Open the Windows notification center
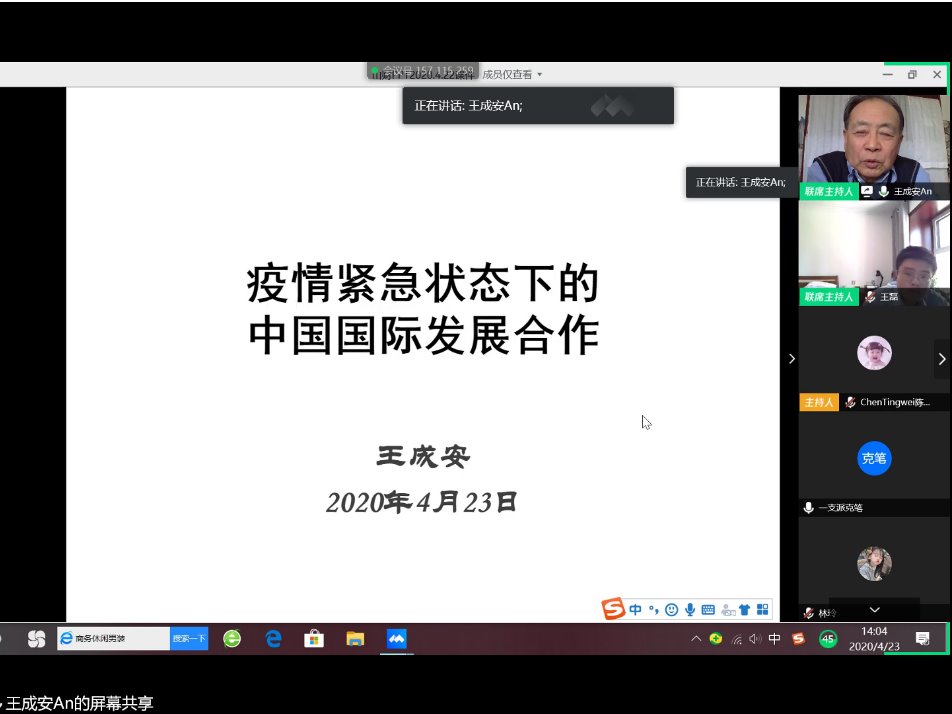 coord(922,639)
